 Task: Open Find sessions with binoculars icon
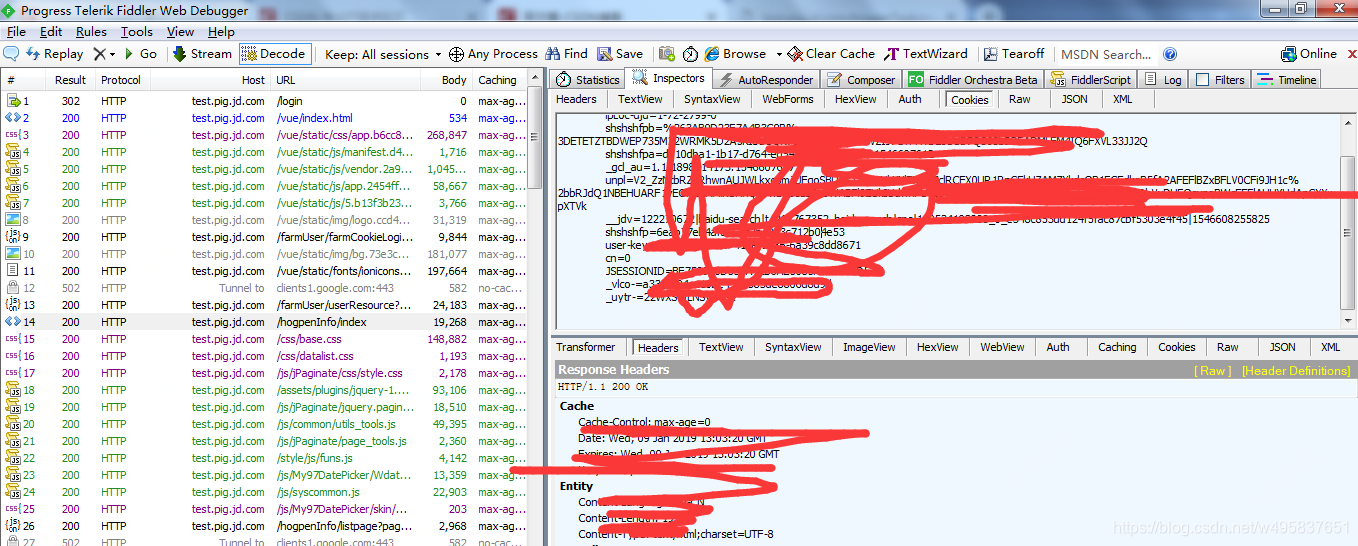(x=566, y=54)
